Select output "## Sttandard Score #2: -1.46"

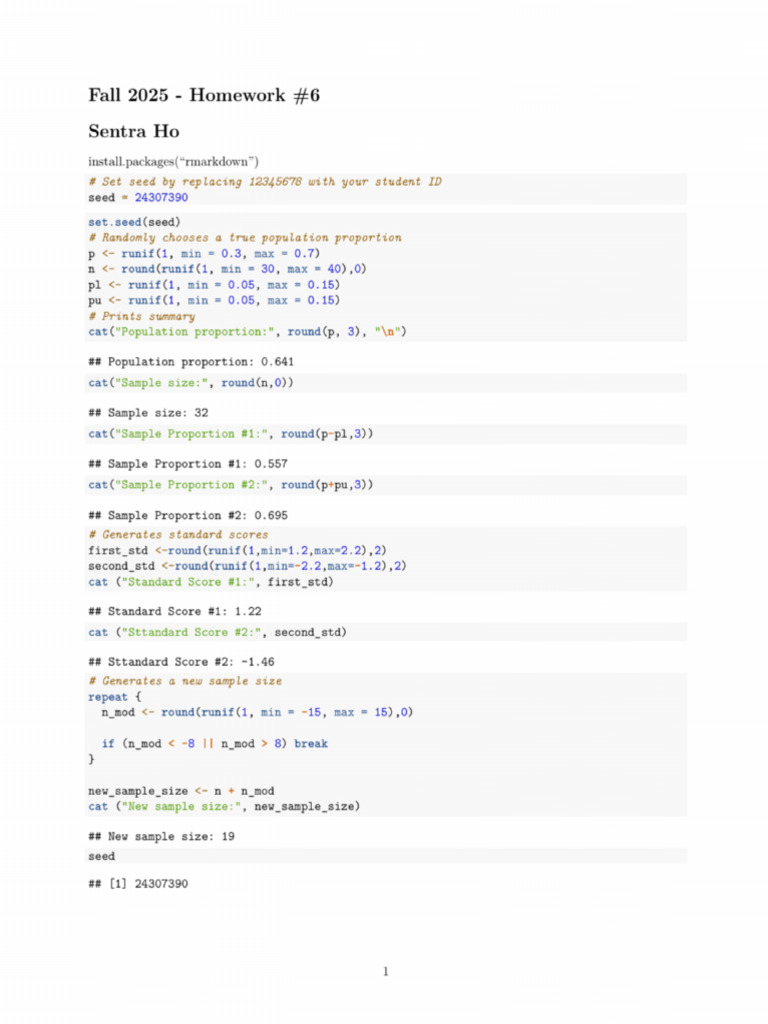[x=182, y=662]
